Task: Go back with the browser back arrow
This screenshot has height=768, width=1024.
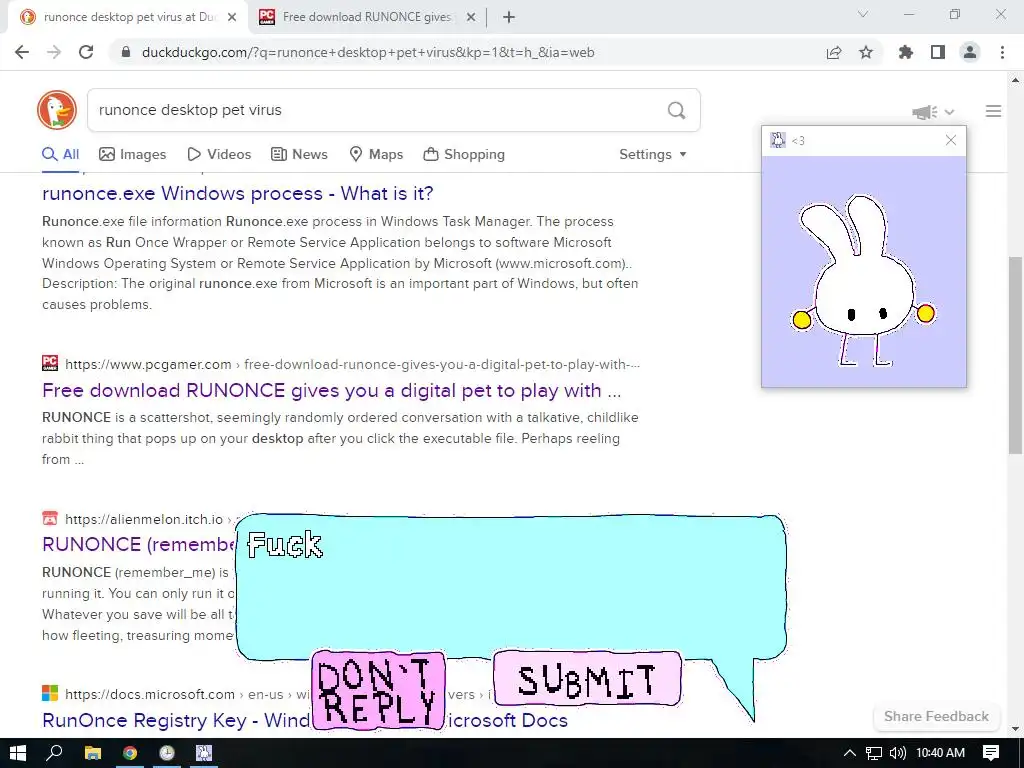Action: tap(22, 52)
